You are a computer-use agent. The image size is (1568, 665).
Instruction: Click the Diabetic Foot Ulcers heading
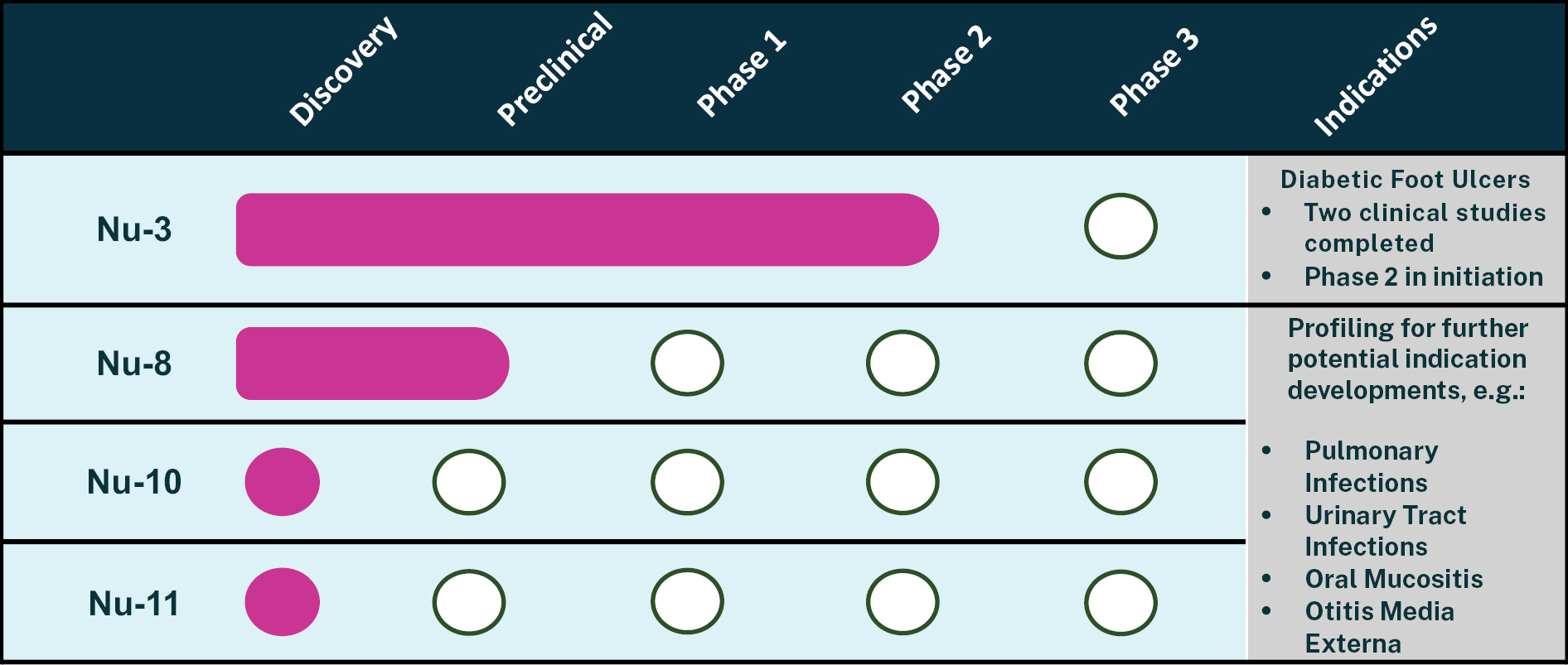click(1405, 180)
